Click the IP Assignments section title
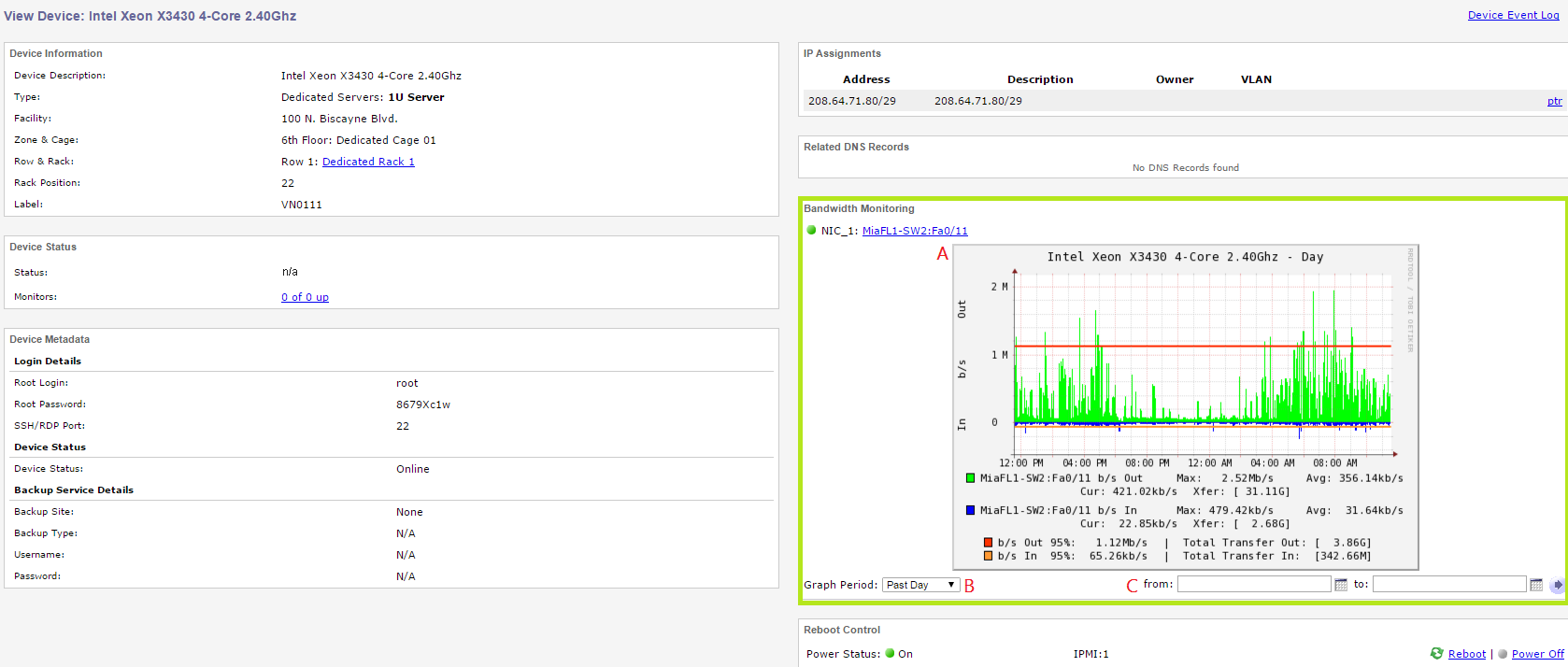Screen dimensions: 1568x667 pos(842,53)
